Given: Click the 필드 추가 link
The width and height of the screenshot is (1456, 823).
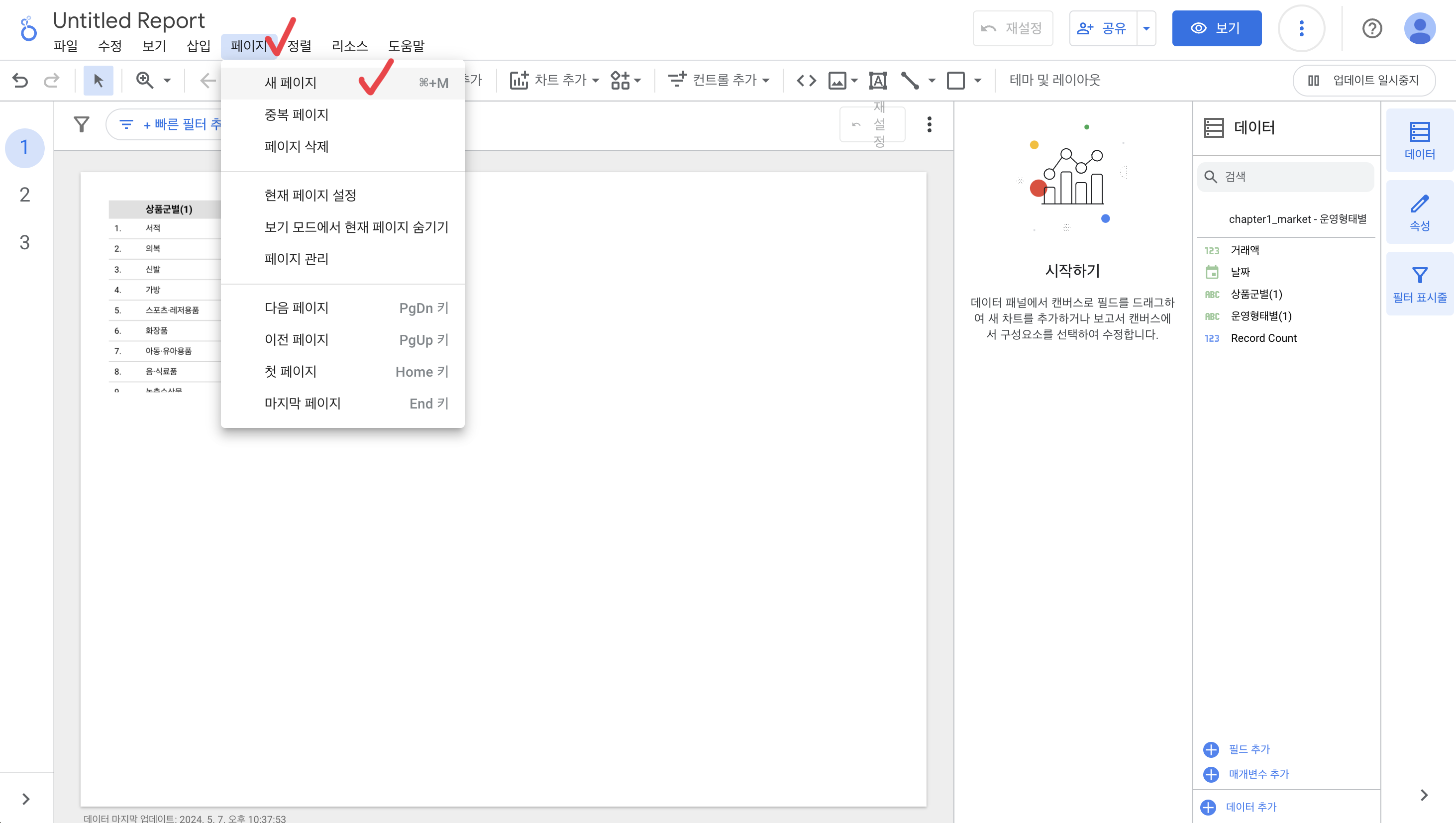Looking at the screenshot, I should 1248,749.
